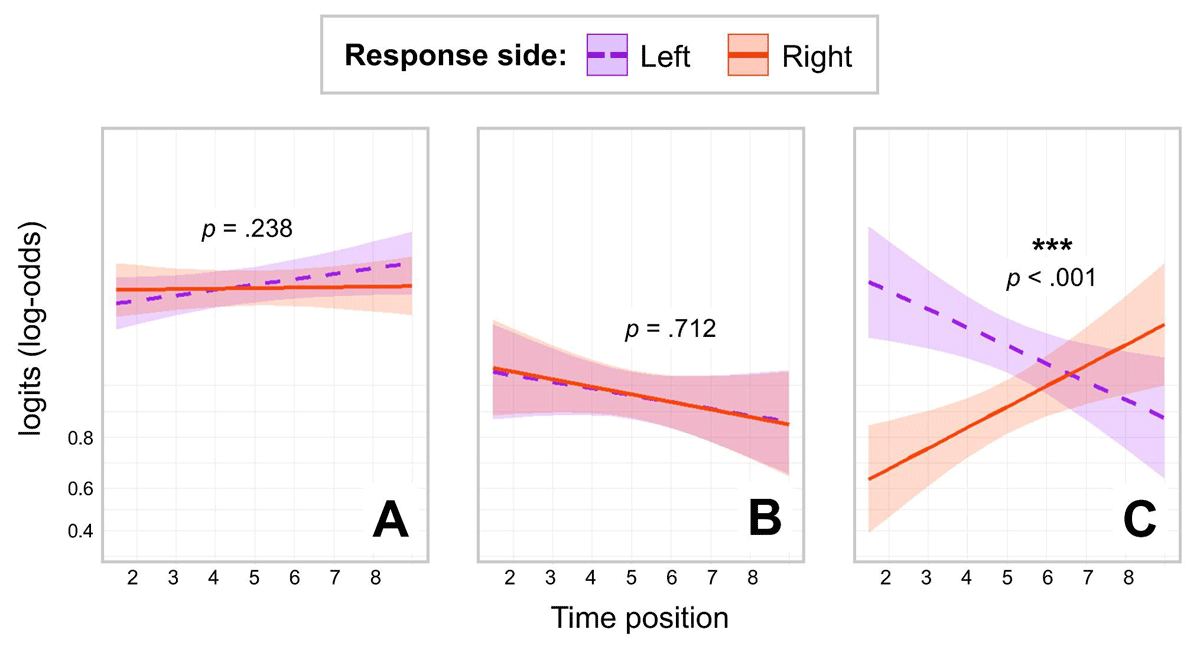Click the bold panel letter B
Image resolution: width=1200 pixels, height=652 pixels.
pyautogui.click(x=765, y=521)
